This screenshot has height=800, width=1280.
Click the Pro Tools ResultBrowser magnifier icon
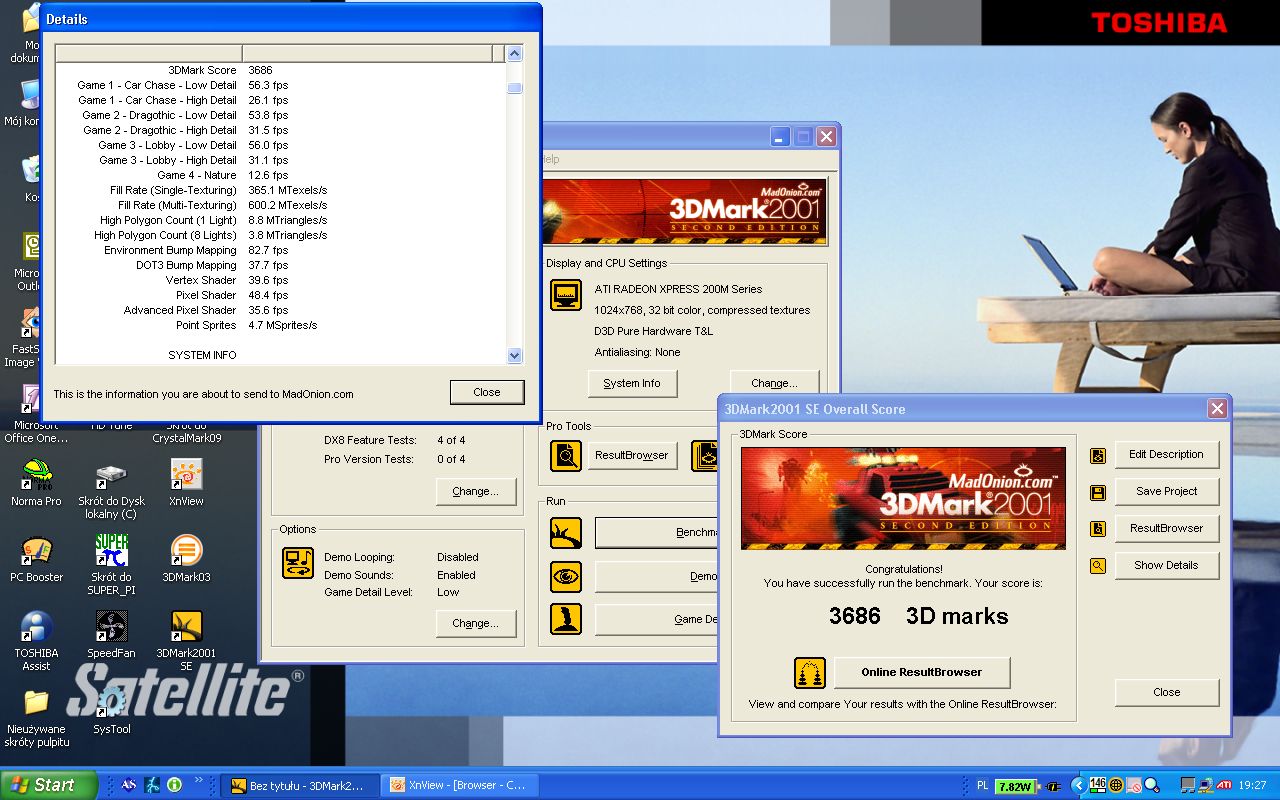(566, 455)
